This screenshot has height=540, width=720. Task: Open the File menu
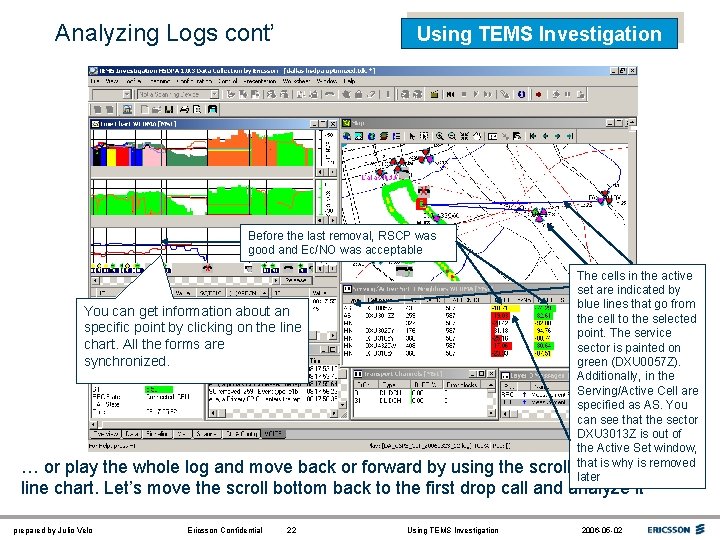[x=95, y=81]
